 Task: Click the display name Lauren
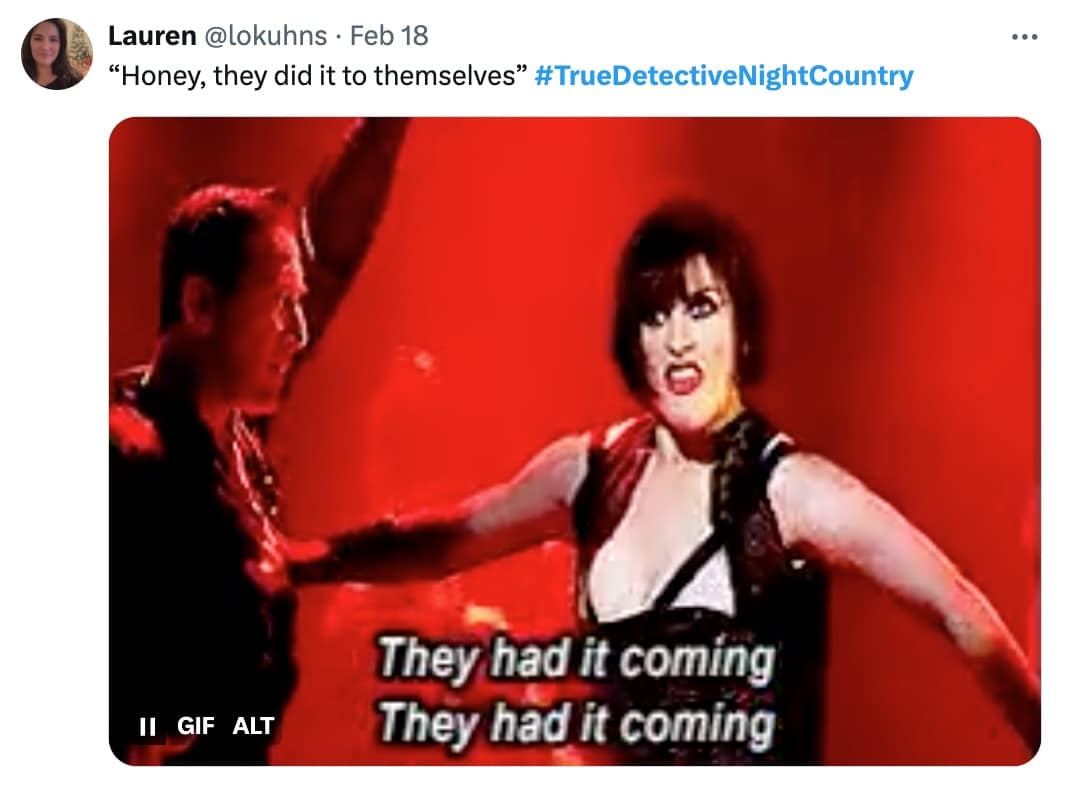click(152, 36)
